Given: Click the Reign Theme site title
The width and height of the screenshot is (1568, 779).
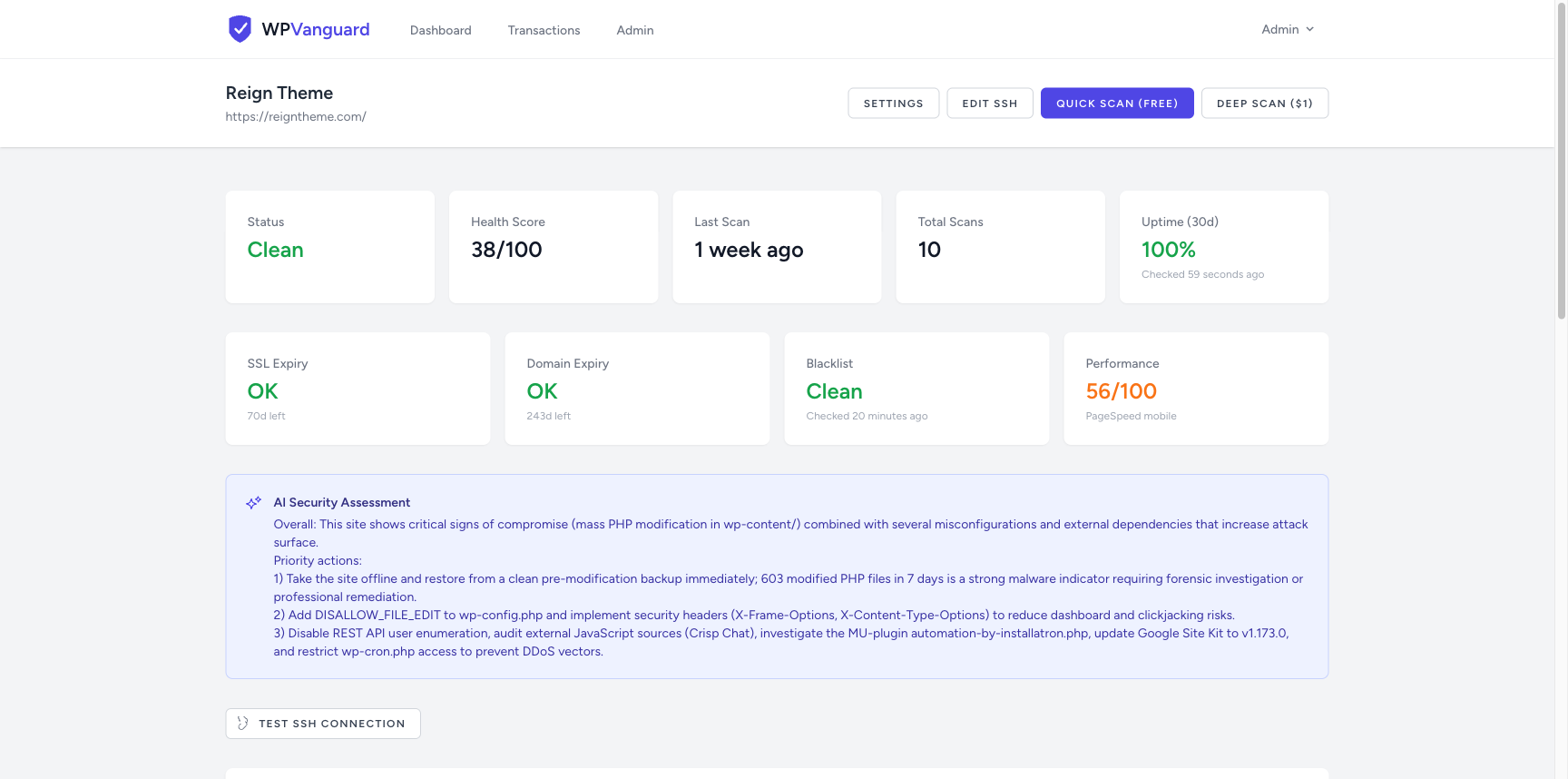Looking at the screenshot, I should [x=279, y=93].
